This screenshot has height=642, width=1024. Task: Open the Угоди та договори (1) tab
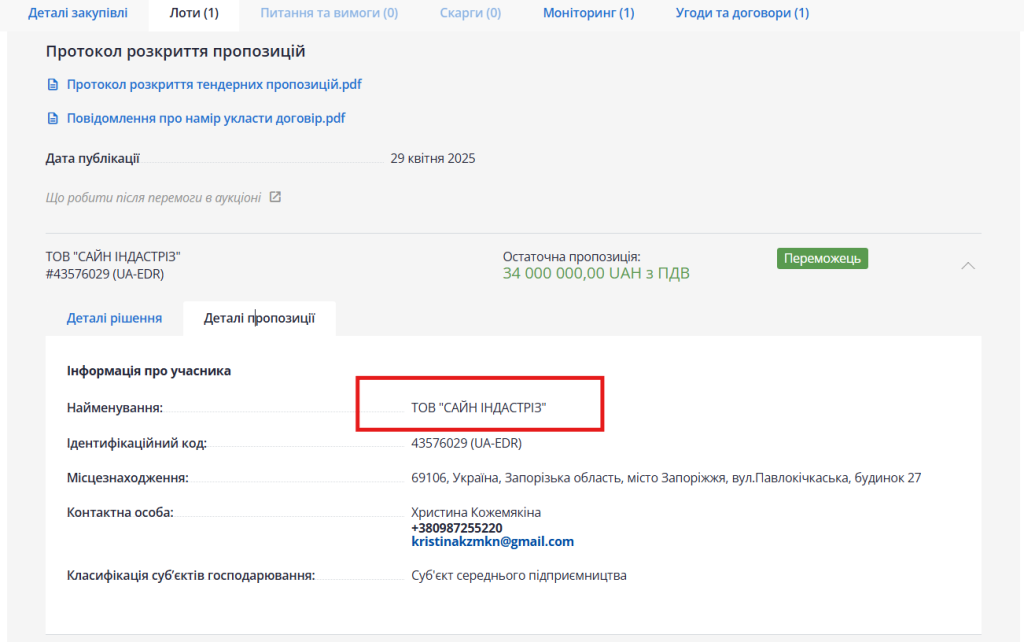pyautogui.click(x=742, y=13)
